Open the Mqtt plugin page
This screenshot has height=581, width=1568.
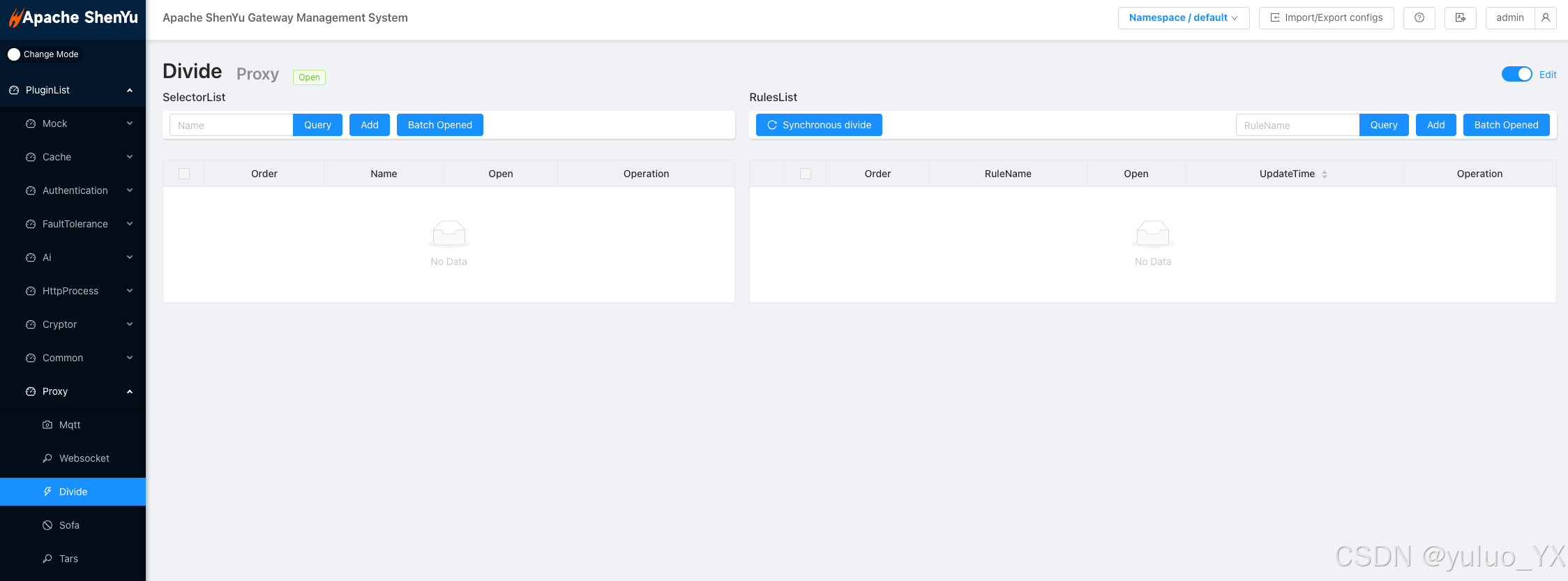(x=73, y=425)
